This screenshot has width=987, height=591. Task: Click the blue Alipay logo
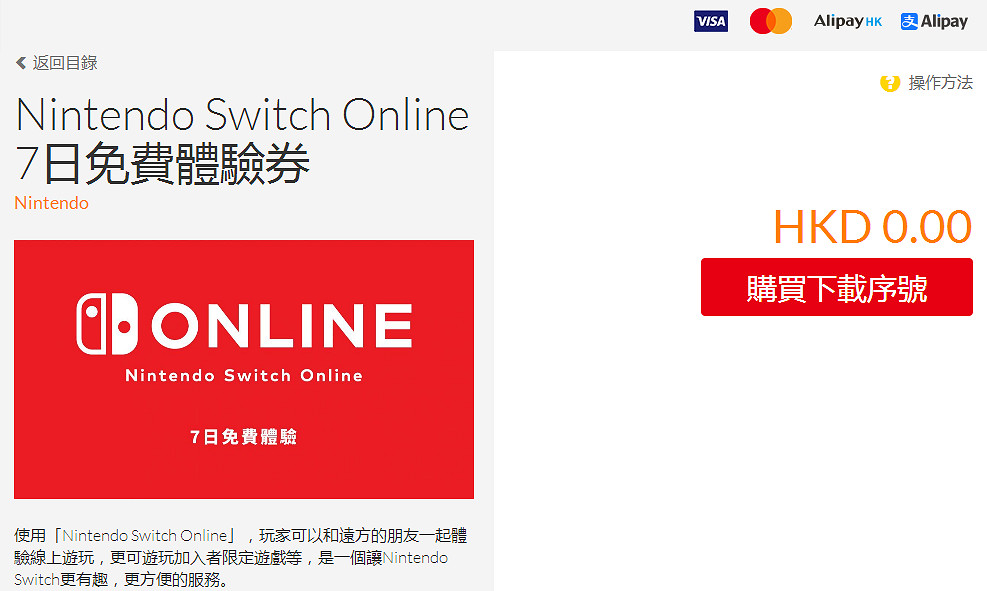tap(934, 21)
